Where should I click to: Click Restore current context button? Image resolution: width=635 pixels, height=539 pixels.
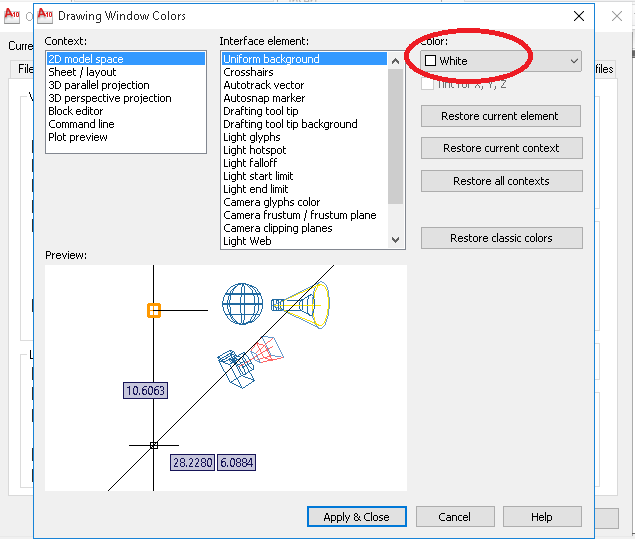coord(501,148)
